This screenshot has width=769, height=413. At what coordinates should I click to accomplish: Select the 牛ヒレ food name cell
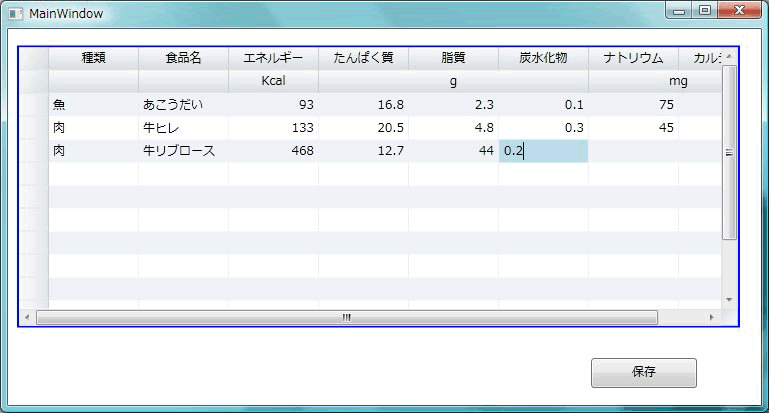pos(183,128)
